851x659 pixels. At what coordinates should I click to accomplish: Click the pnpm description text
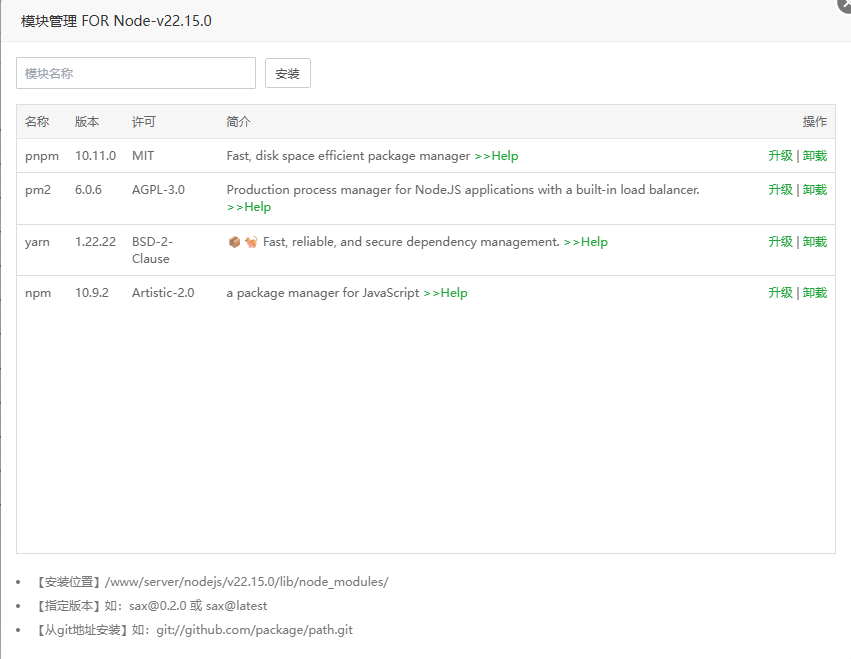tap(348, 156)
